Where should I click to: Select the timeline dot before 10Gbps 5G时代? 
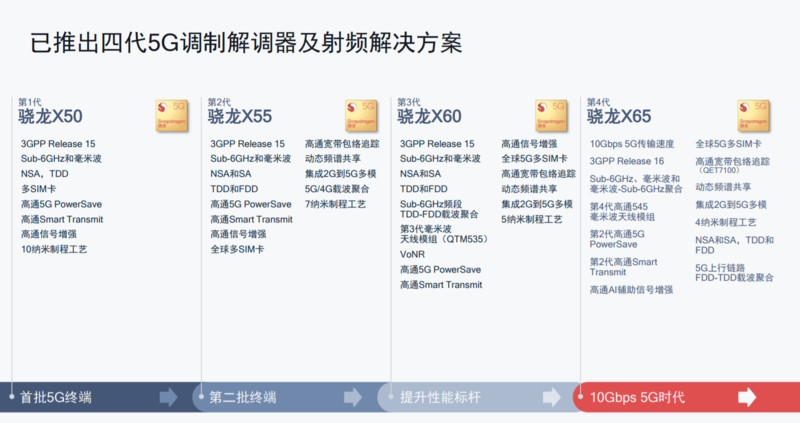[581, 396]
